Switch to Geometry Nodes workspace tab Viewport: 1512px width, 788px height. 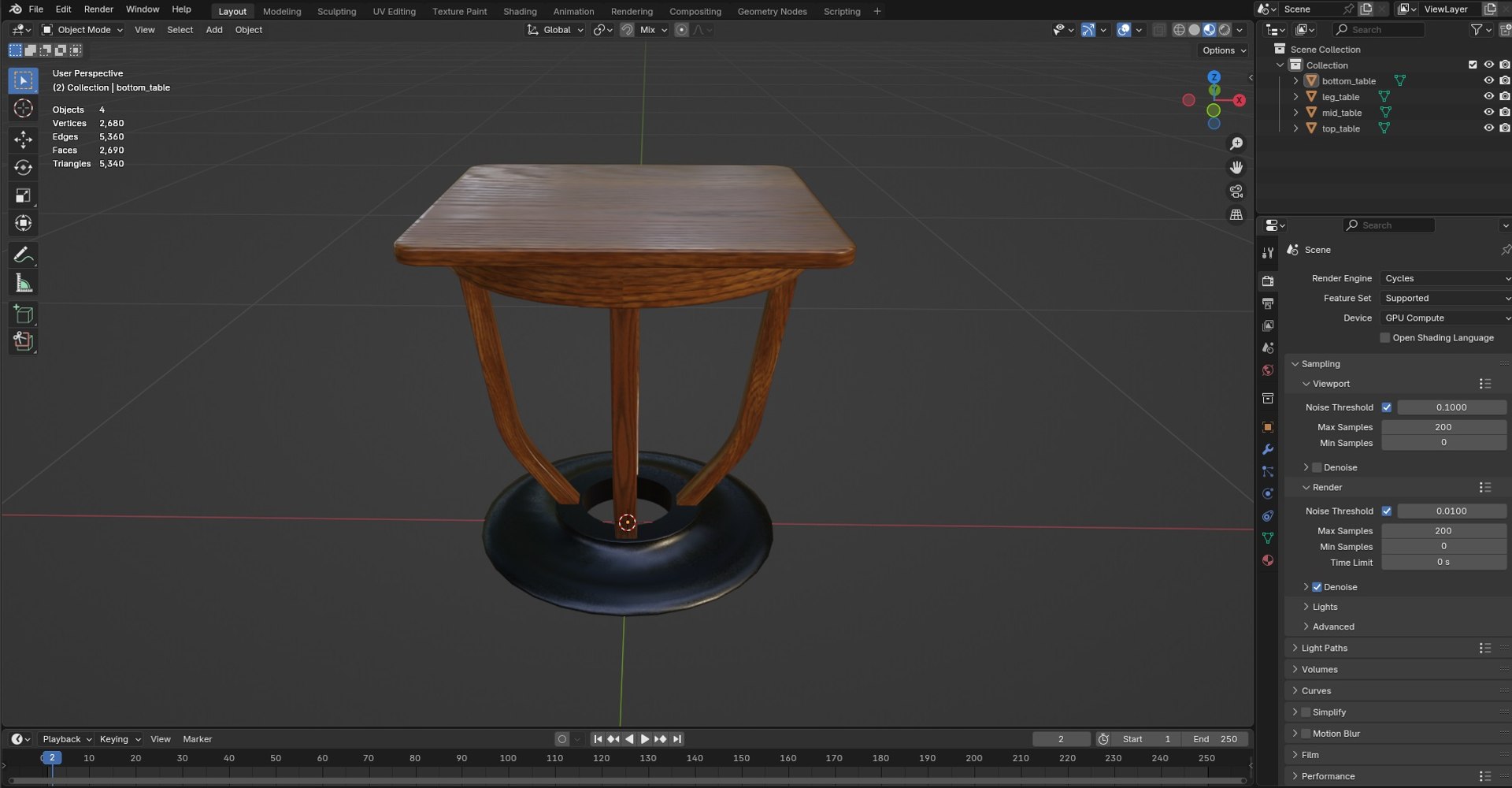point(772,11)
